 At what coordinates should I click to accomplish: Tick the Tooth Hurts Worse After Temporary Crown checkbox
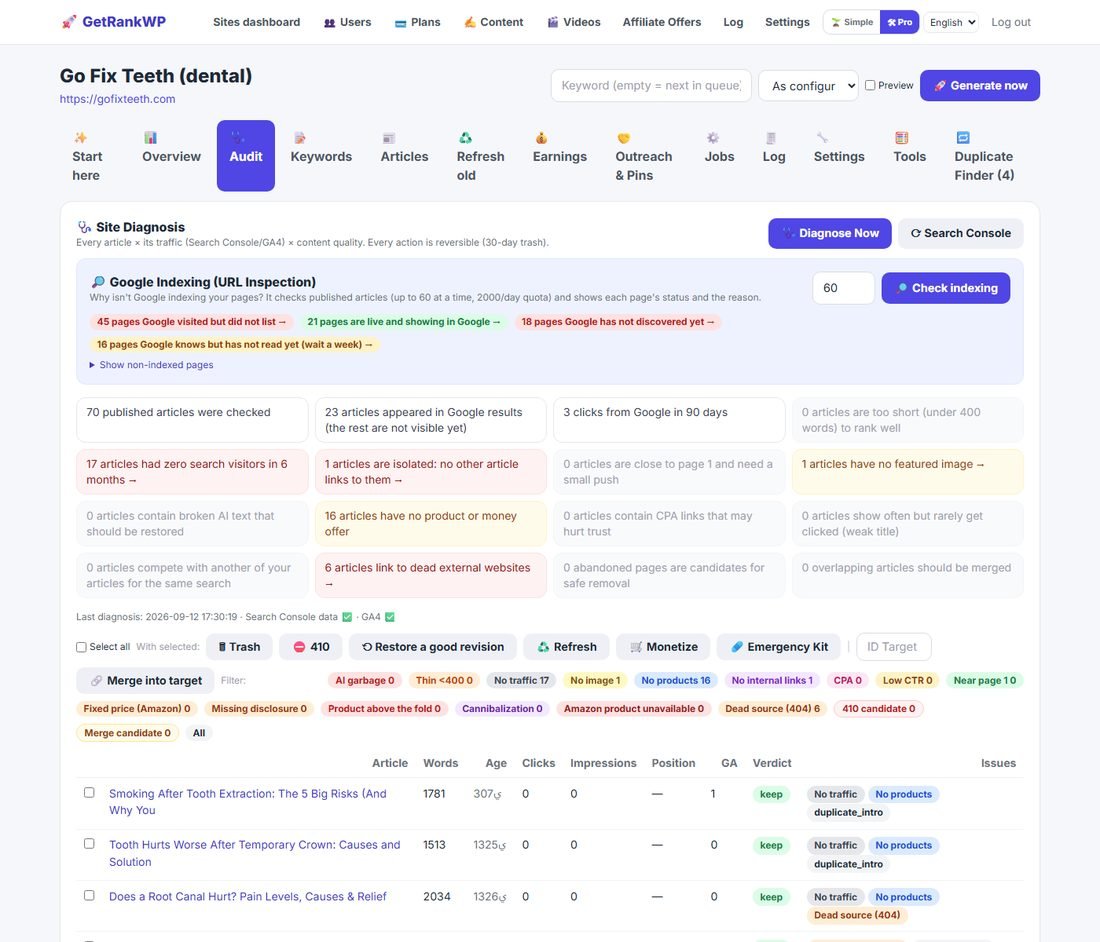tap(89, 844)
